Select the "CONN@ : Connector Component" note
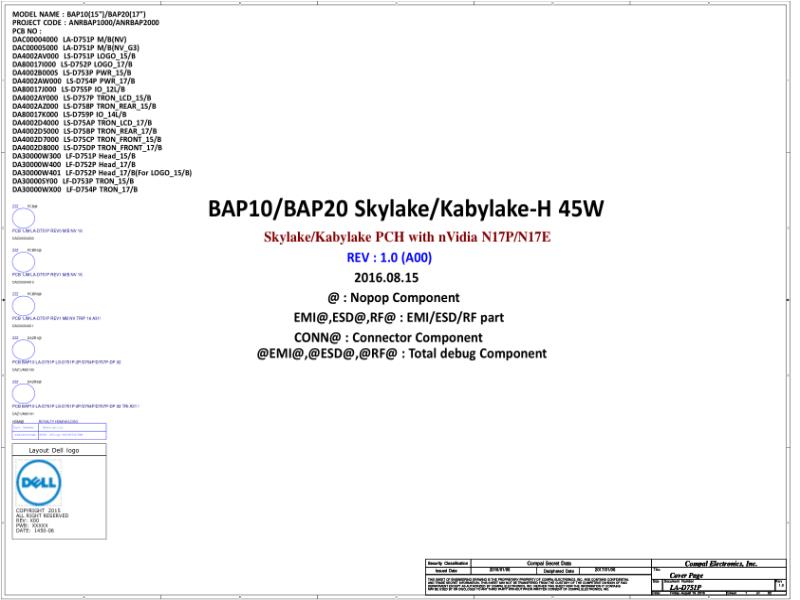800x600 pixels. click(x=388, y=337)
